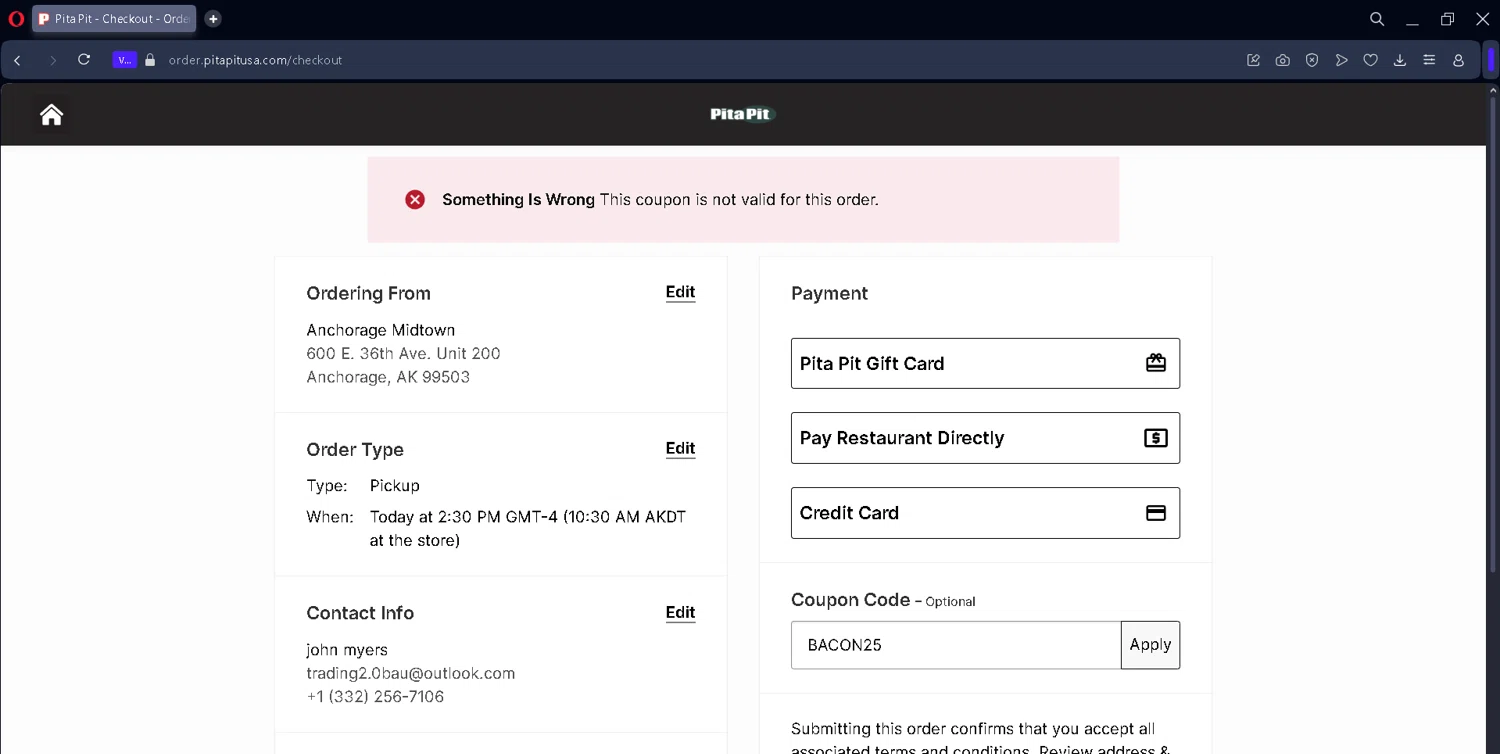Choose Credit Card payment
The height and width of the screenshot is (754, 1500).
(x=985, y=513)
